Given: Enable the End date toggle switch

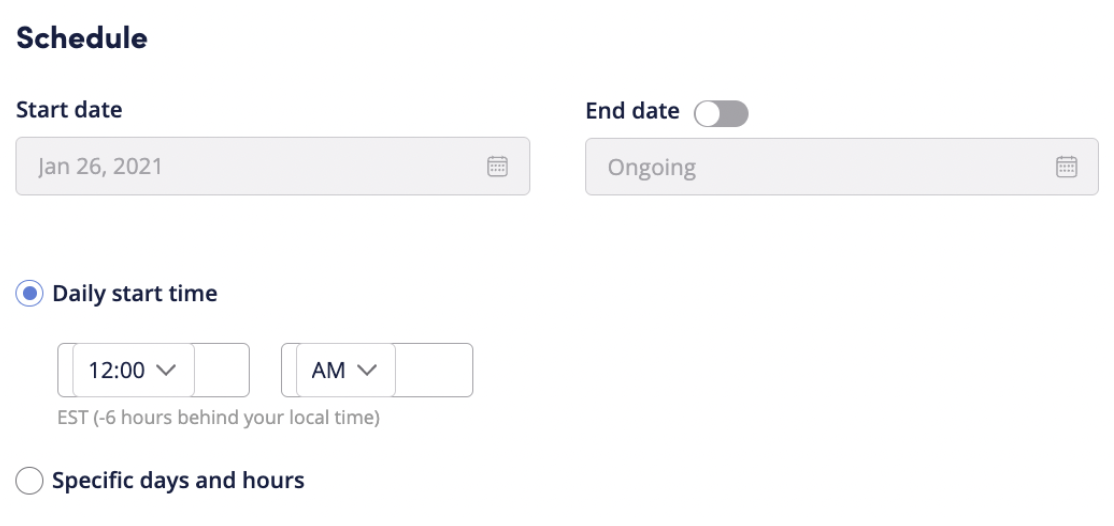Looking at the screenshot, I should 721,114.
